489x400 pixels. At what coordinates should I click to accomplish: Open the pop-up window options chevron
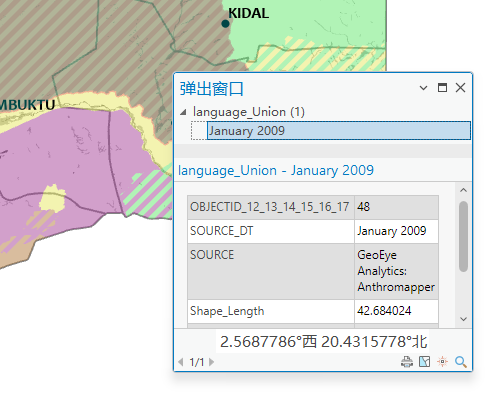[x=423, y=88]
